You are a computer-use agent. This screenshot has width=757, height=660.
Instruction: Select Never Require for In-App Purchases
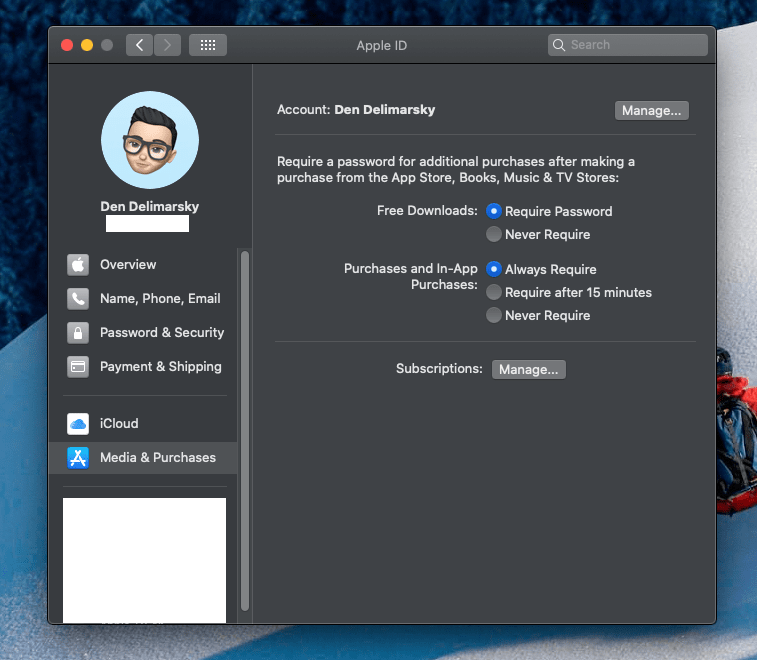pyautogui.click(x=493, y=315)
